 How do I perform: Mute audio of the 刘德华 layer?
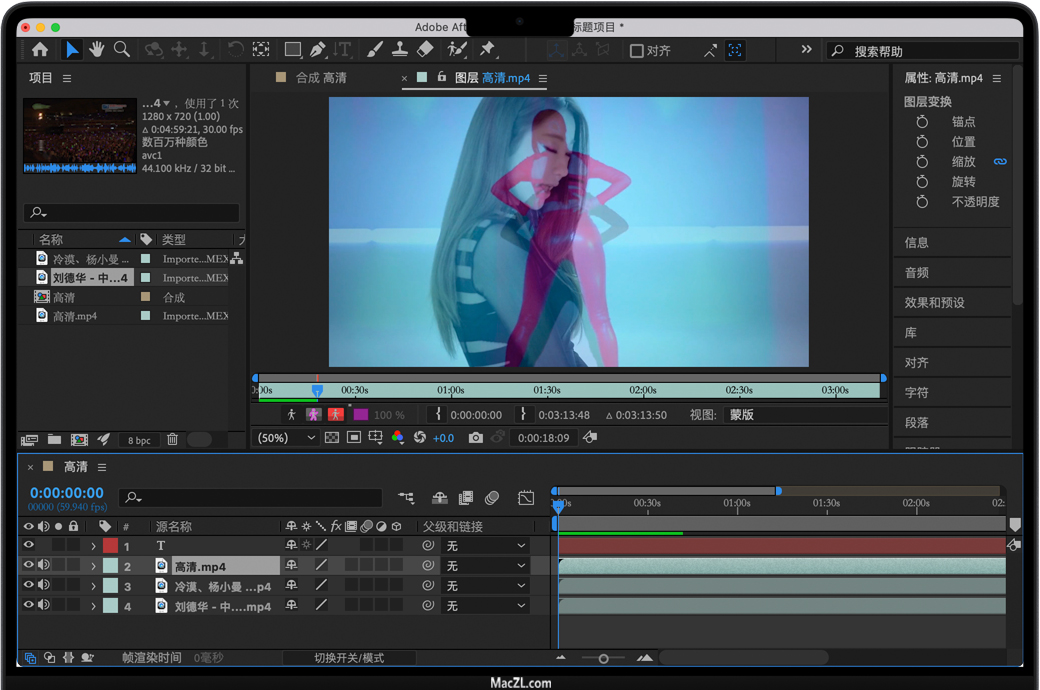coord(43,605)
